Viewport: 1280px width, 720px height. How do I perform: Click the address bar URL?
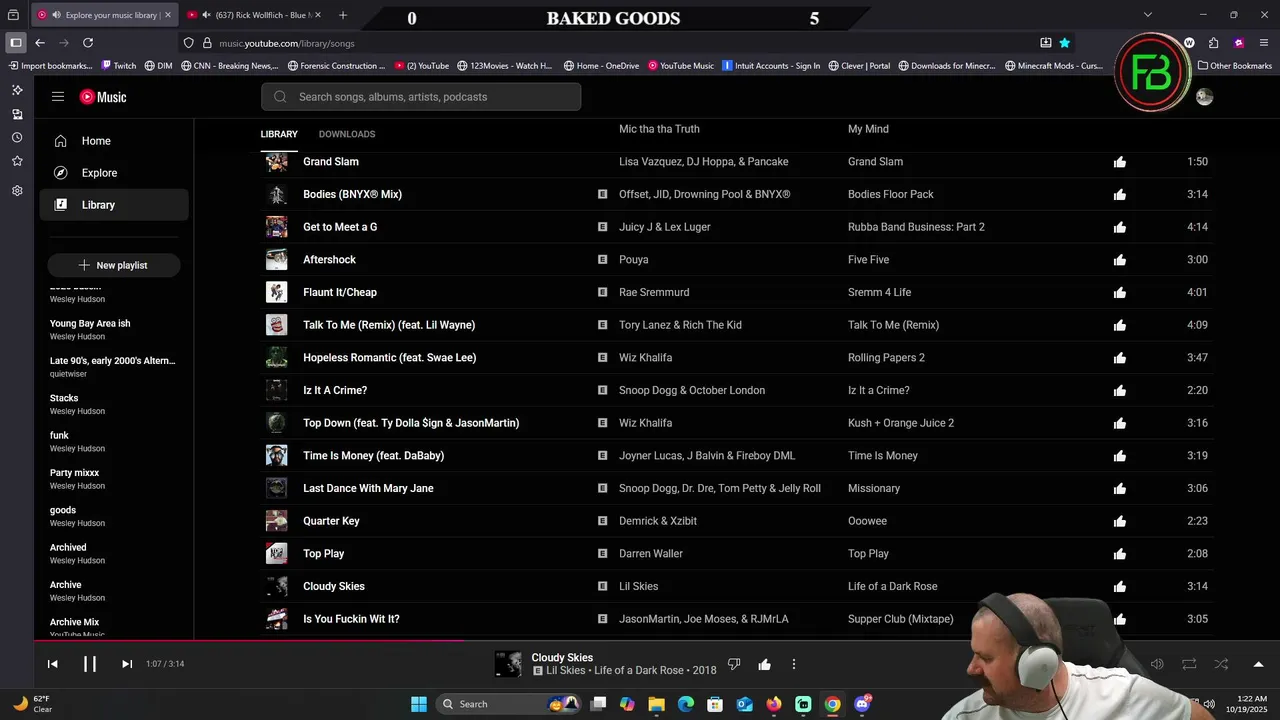click(x=287, y=43)
